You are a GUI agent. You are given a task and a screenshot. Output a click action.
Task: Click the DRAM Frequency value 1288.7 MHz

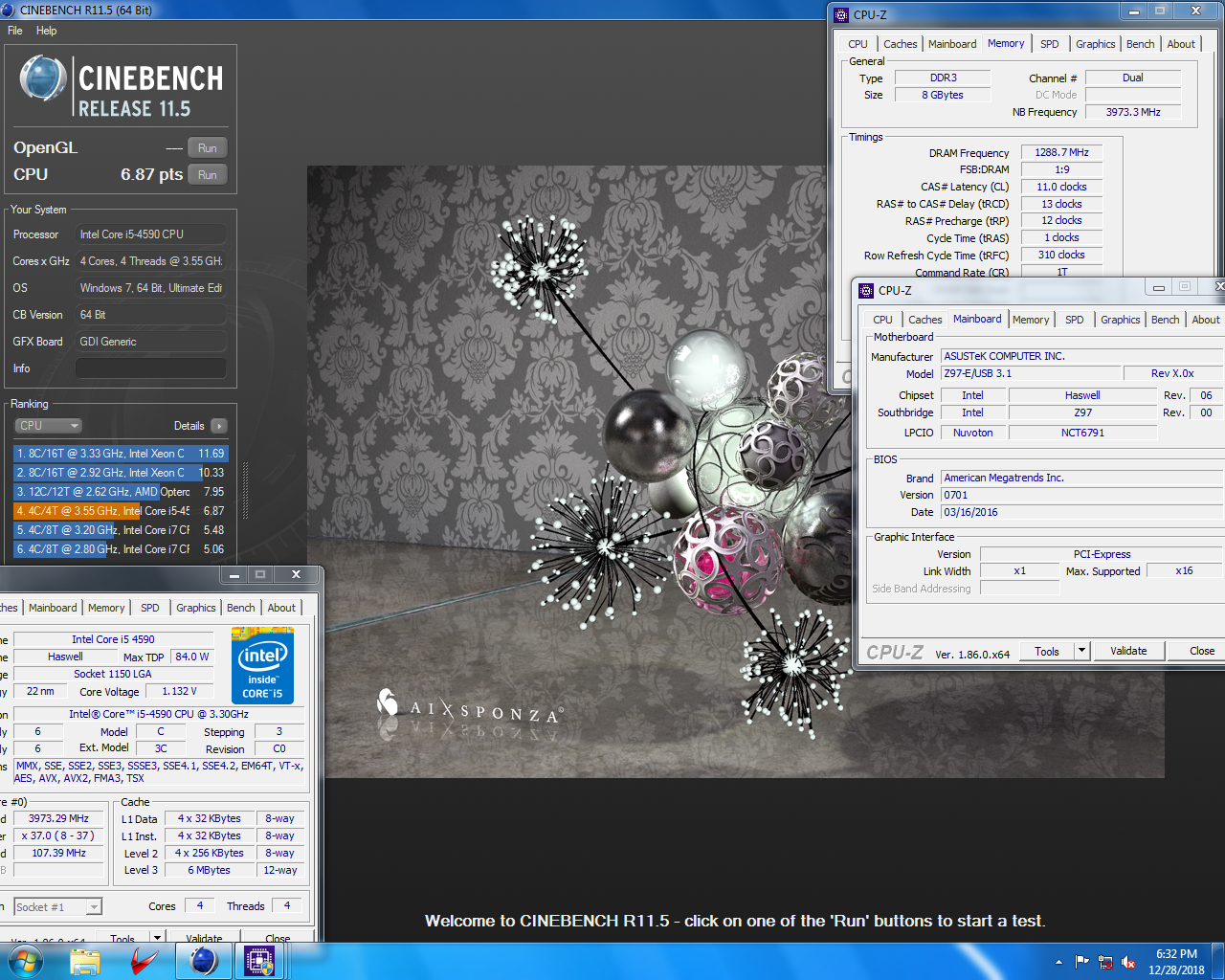[x=1062, y=152]
